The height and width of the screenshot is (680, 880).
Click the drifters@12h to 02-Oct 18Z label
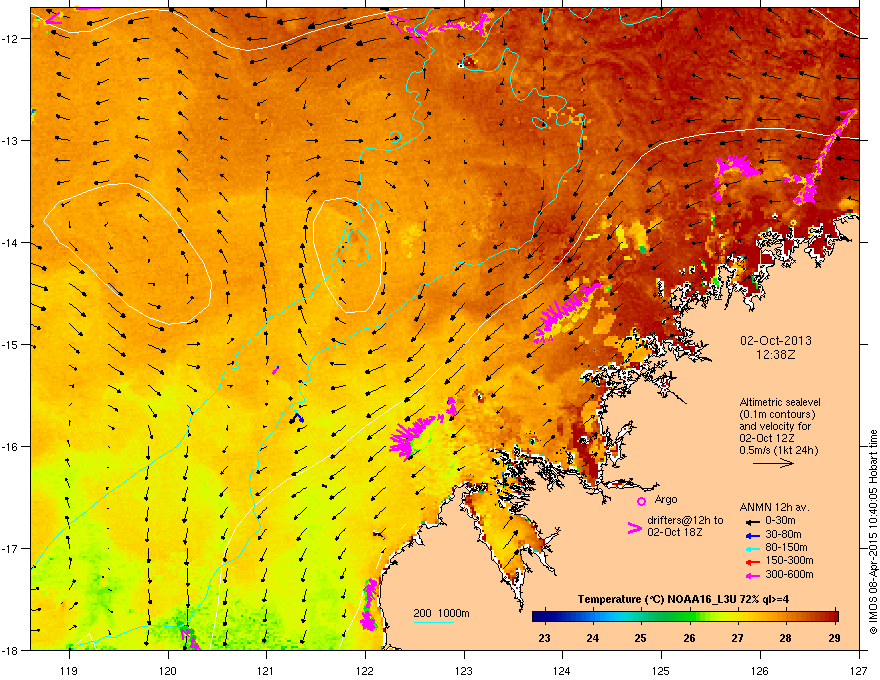pos(685,526)
